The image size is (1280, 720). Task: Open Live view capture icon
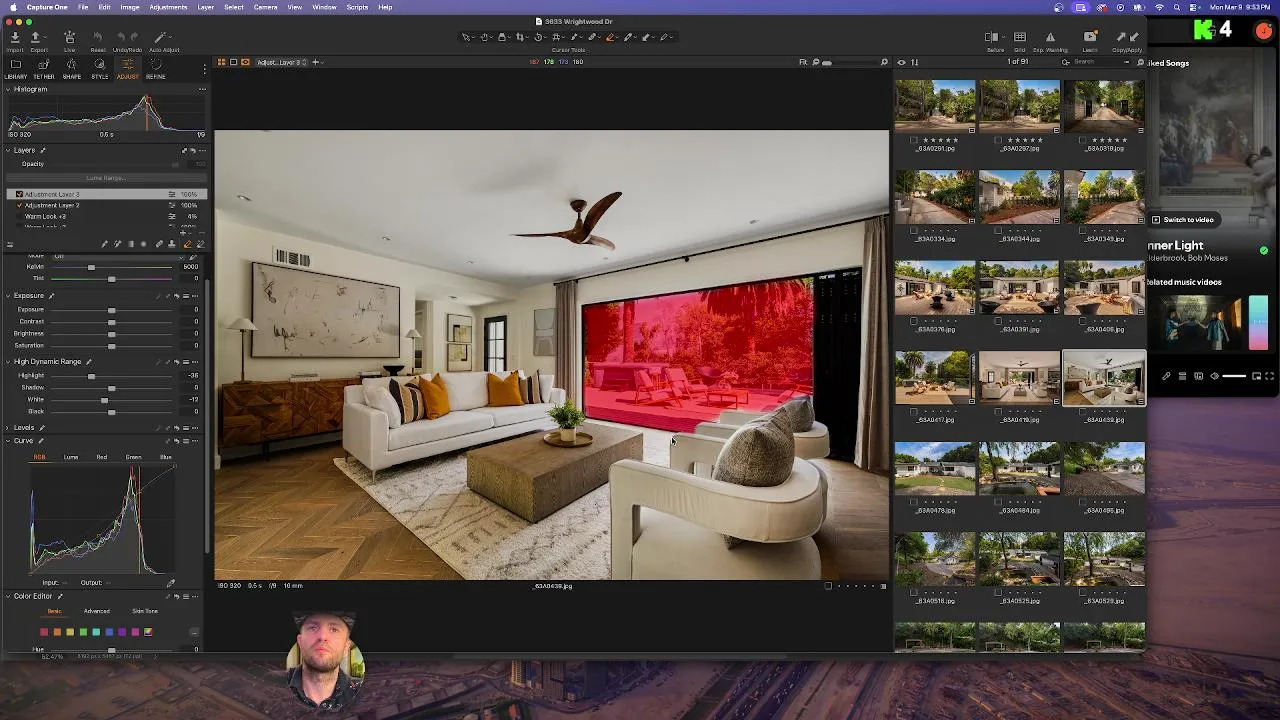tap(69, 38)
